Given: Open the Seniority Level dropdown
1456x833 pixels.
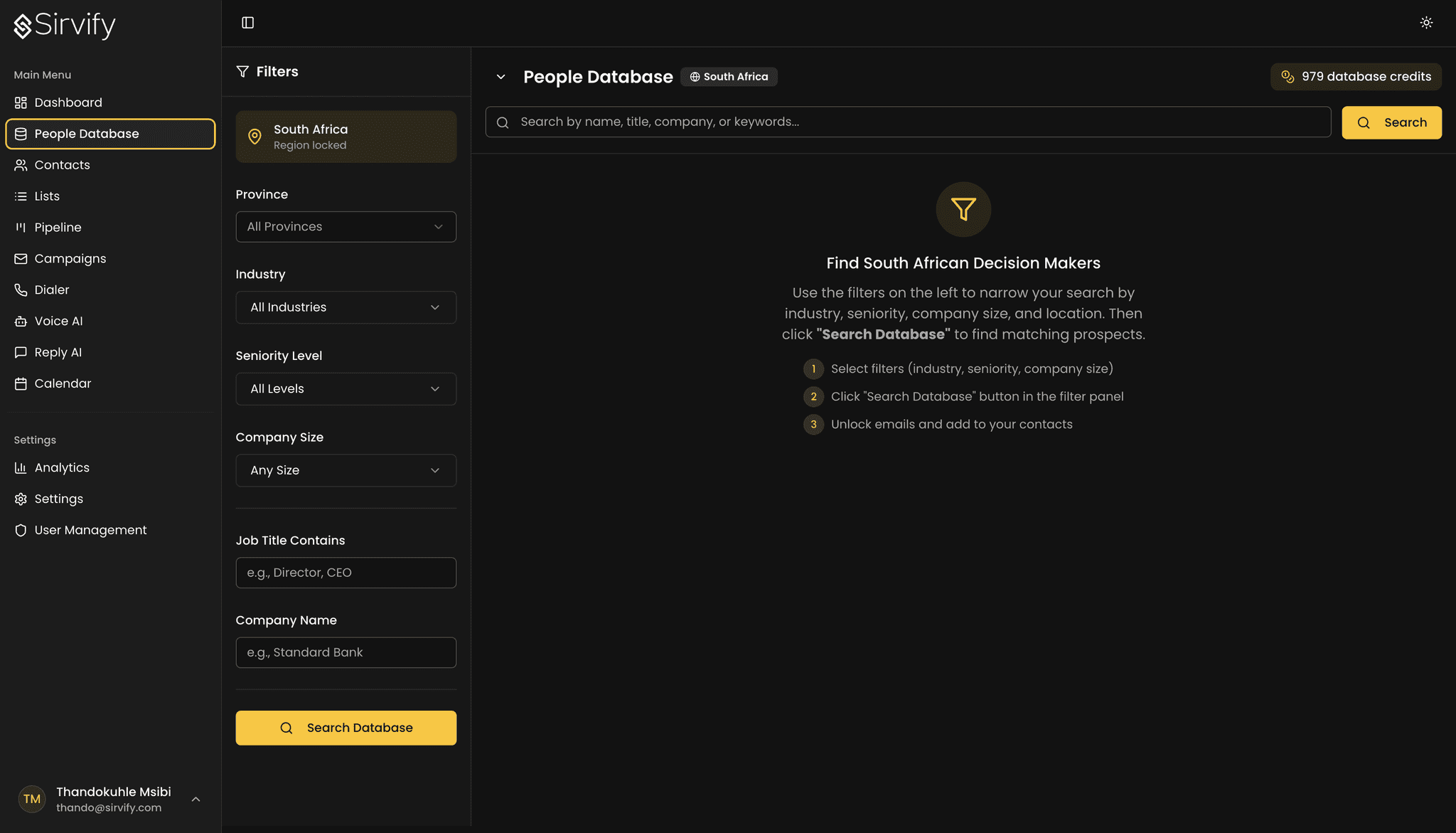Looking at the screenshot, I should 346,389.
